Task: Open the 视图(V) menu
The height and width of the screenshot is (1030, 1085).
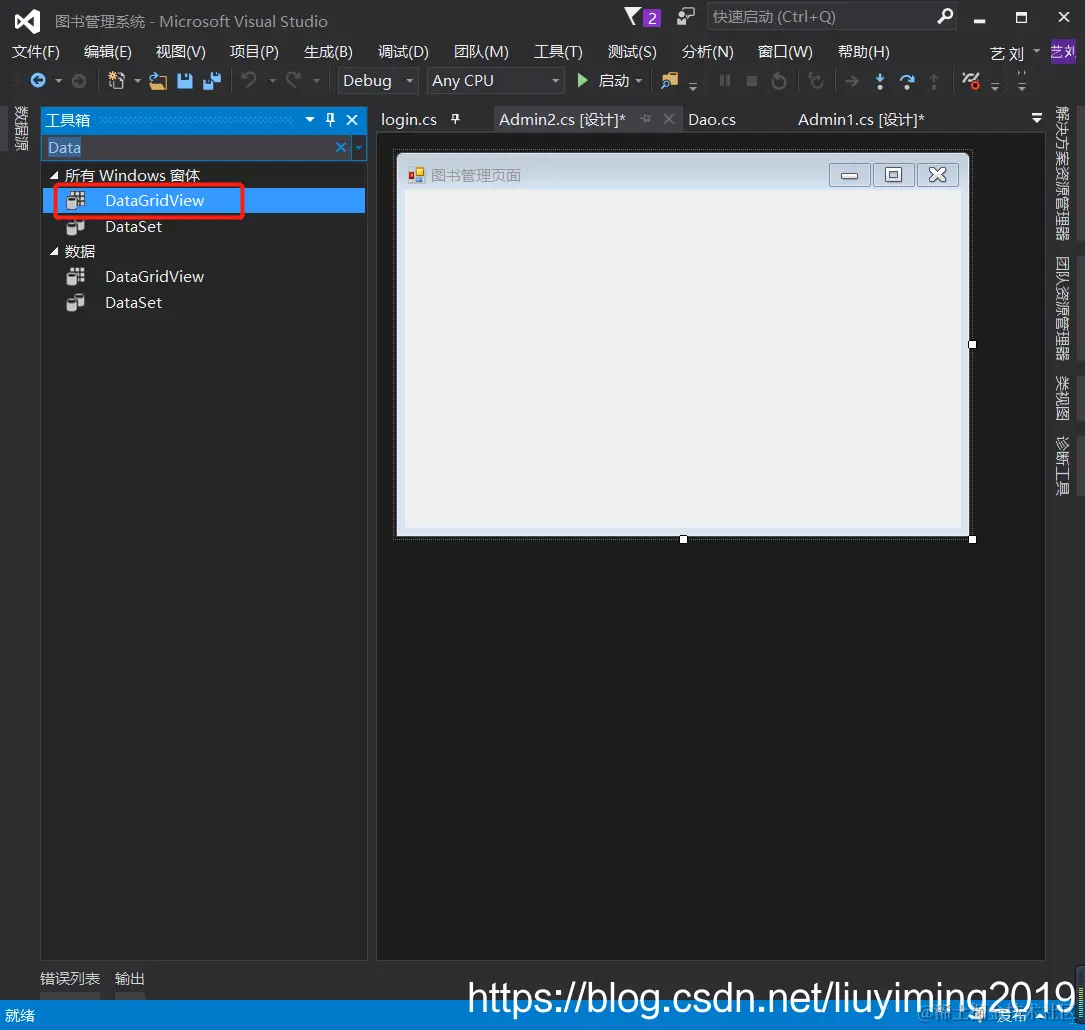Action: click(x=181, y=52)
